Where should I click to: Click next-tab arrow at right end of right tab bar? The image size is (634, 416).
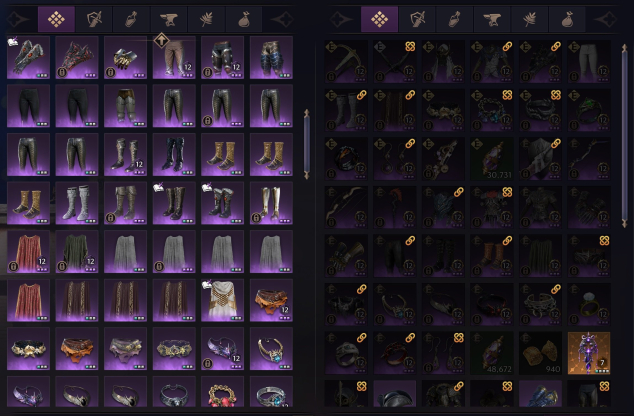[605, 19]
